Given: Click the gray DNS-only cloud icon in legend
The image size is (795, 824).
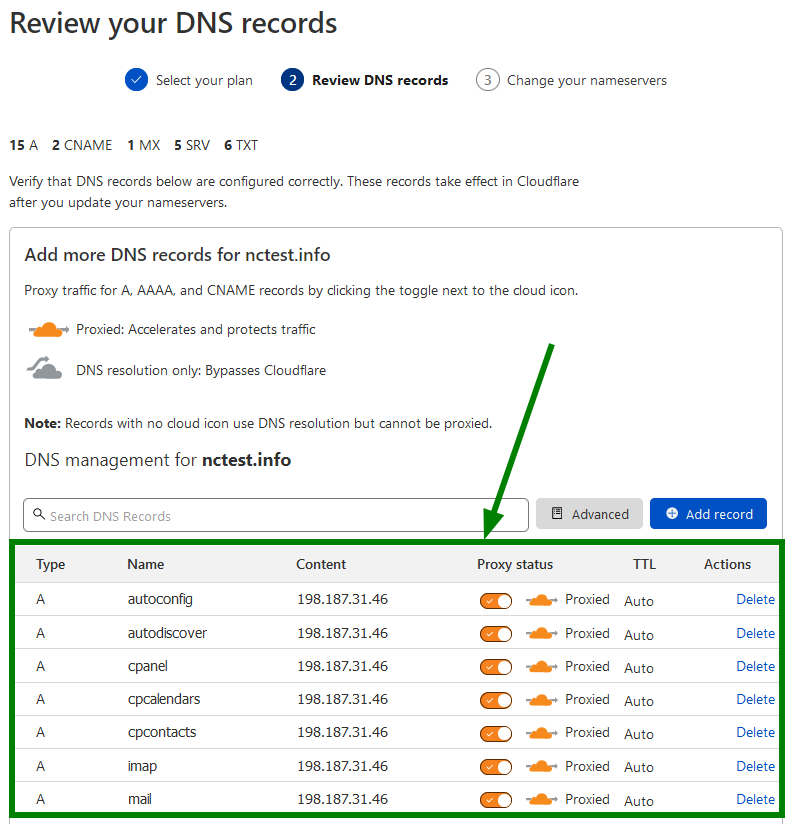Looking at the screenshot, I should pos(44,370).
